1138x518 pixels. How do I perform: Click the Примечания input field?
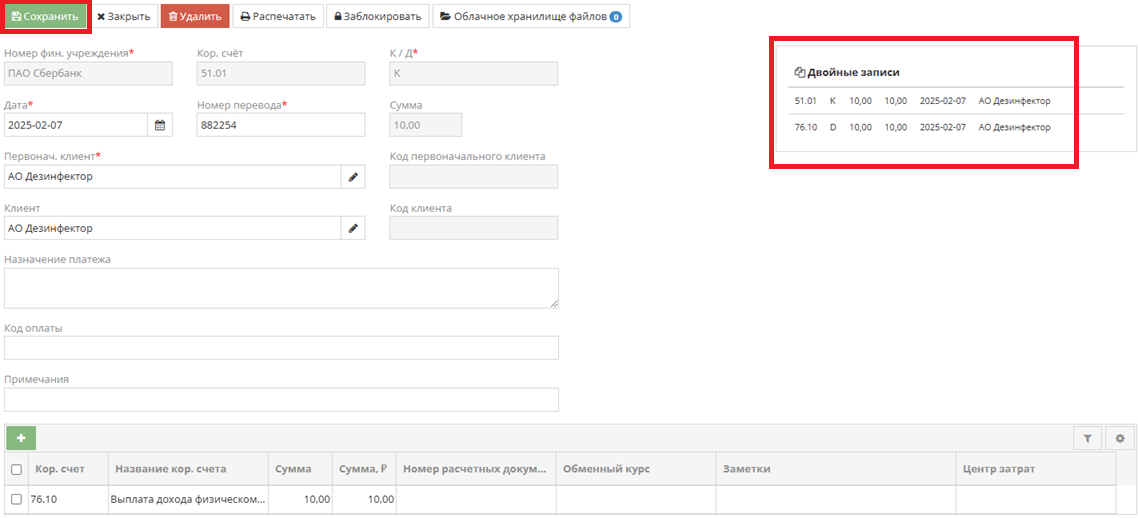[x=281, y=400]
